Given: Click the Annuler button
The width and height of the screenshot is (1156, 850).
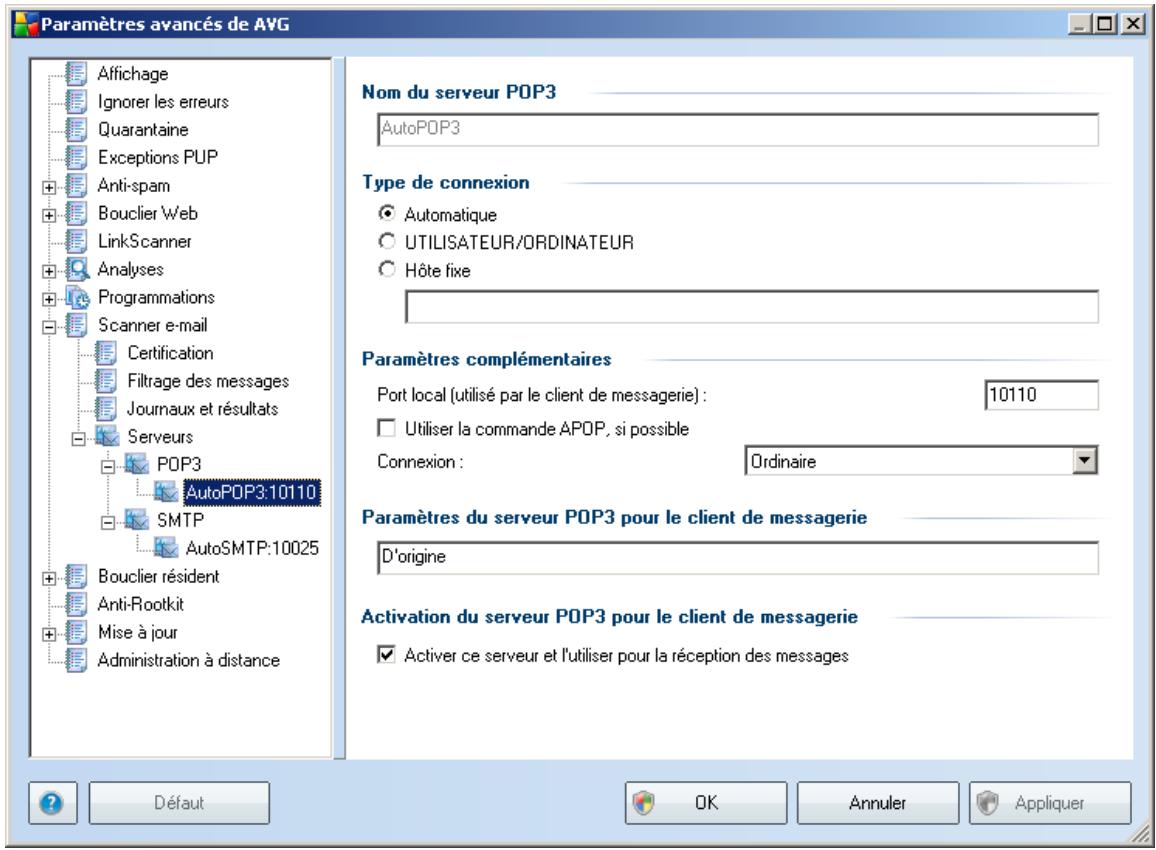Looking at the screenshot, I should coord(877,803).
